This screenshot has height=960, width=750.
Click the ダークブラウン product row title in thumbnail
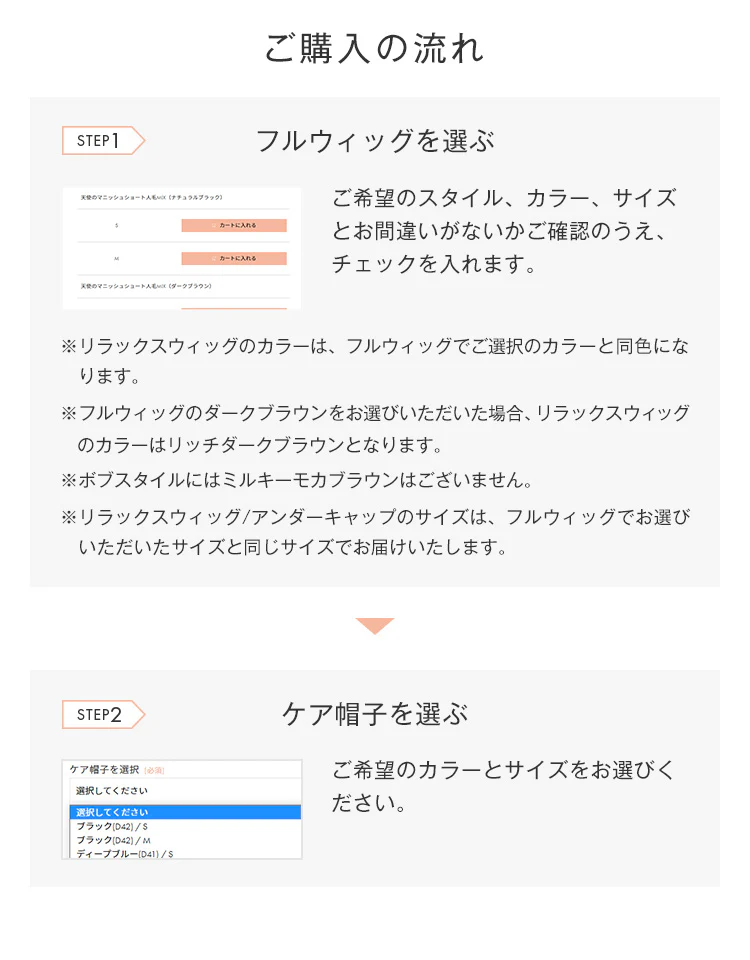(146, 286)
